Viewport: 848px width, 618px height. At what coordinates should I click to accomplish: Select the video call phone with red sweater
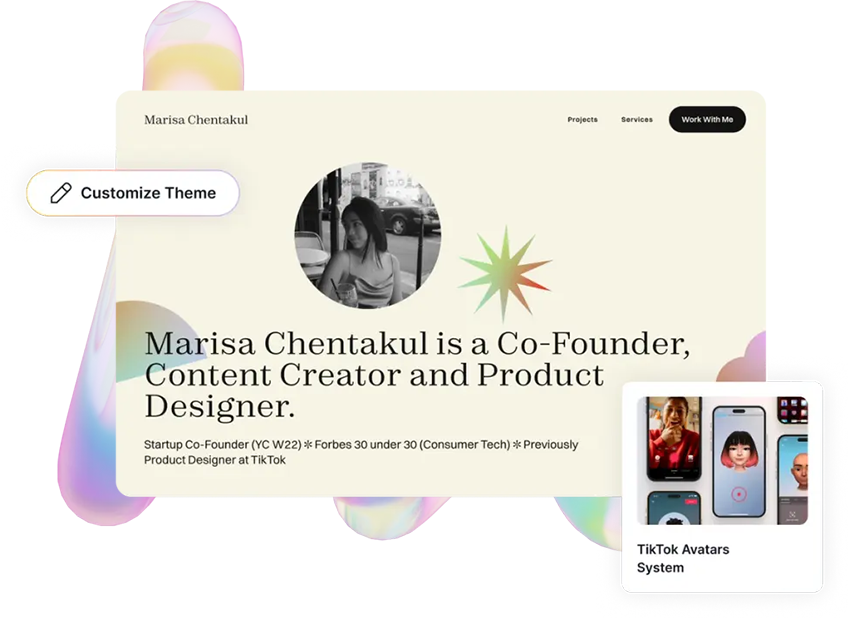click(x=674, y=438)
